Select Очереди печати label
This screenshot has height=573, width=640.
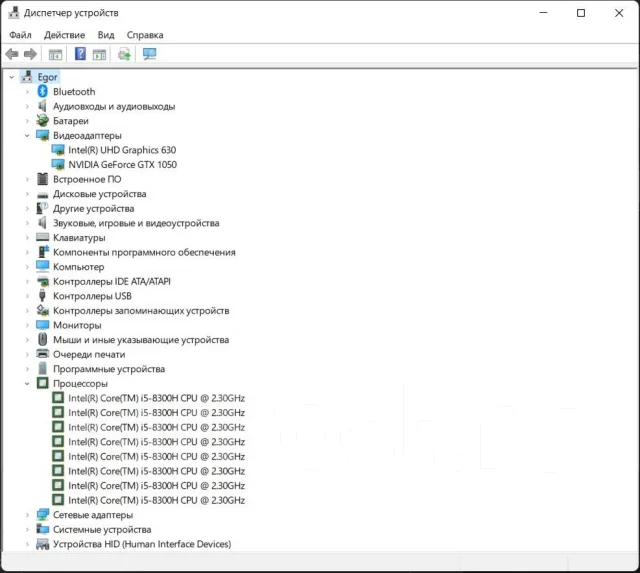pos(89,354)
